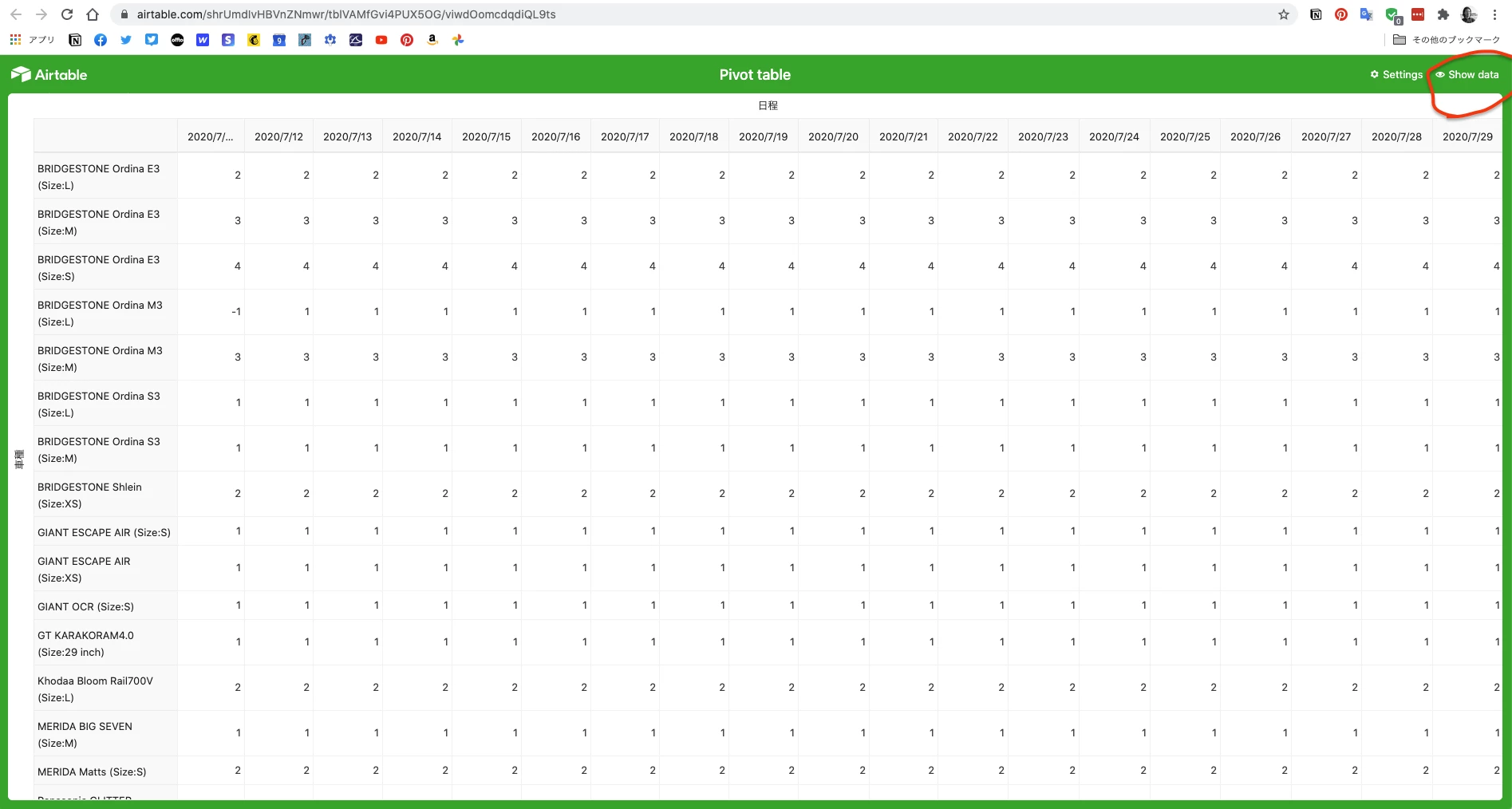Open the Amazon bookmark
Viewport: 1512px width, 809px height.
coord(432,40)
